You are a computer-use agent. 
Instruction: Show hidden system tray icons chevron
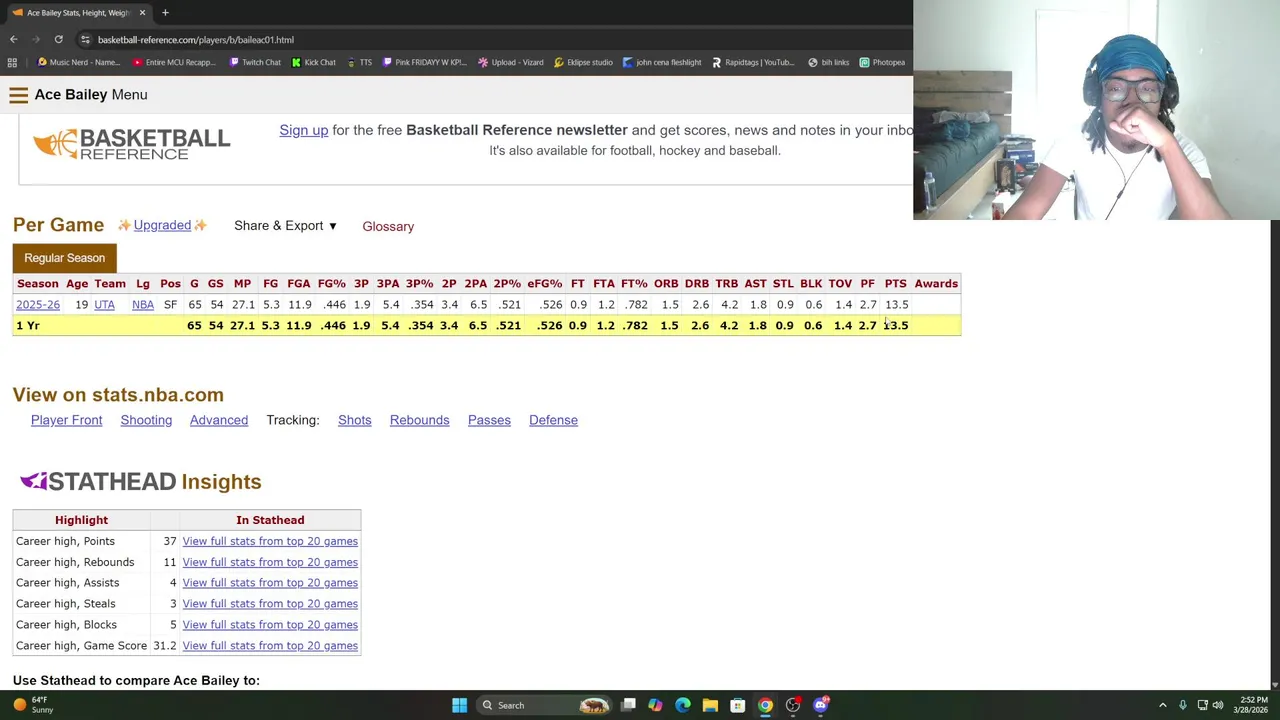1162,705
